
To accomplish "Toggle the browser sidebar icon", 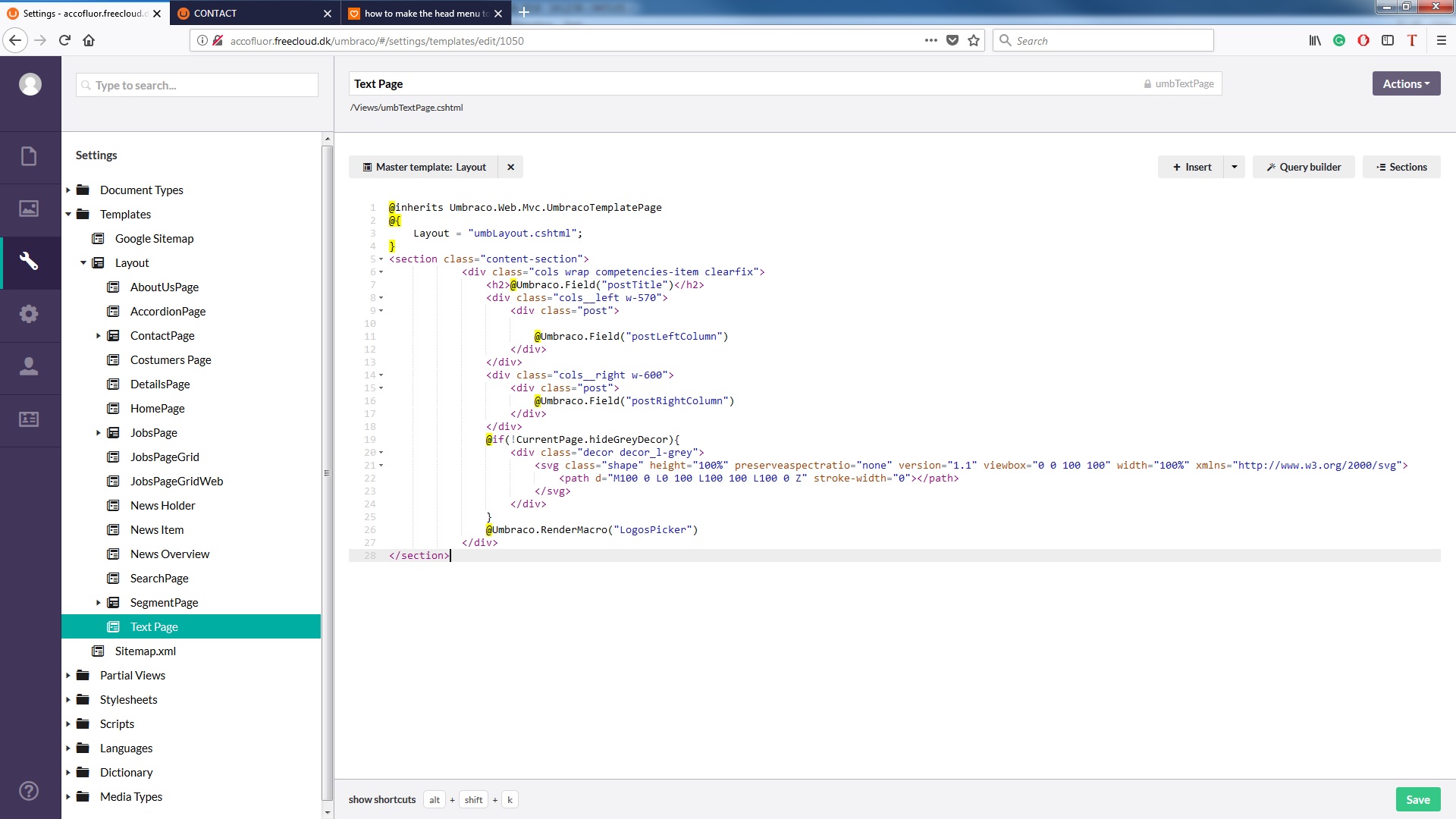I will point(1388,40).
